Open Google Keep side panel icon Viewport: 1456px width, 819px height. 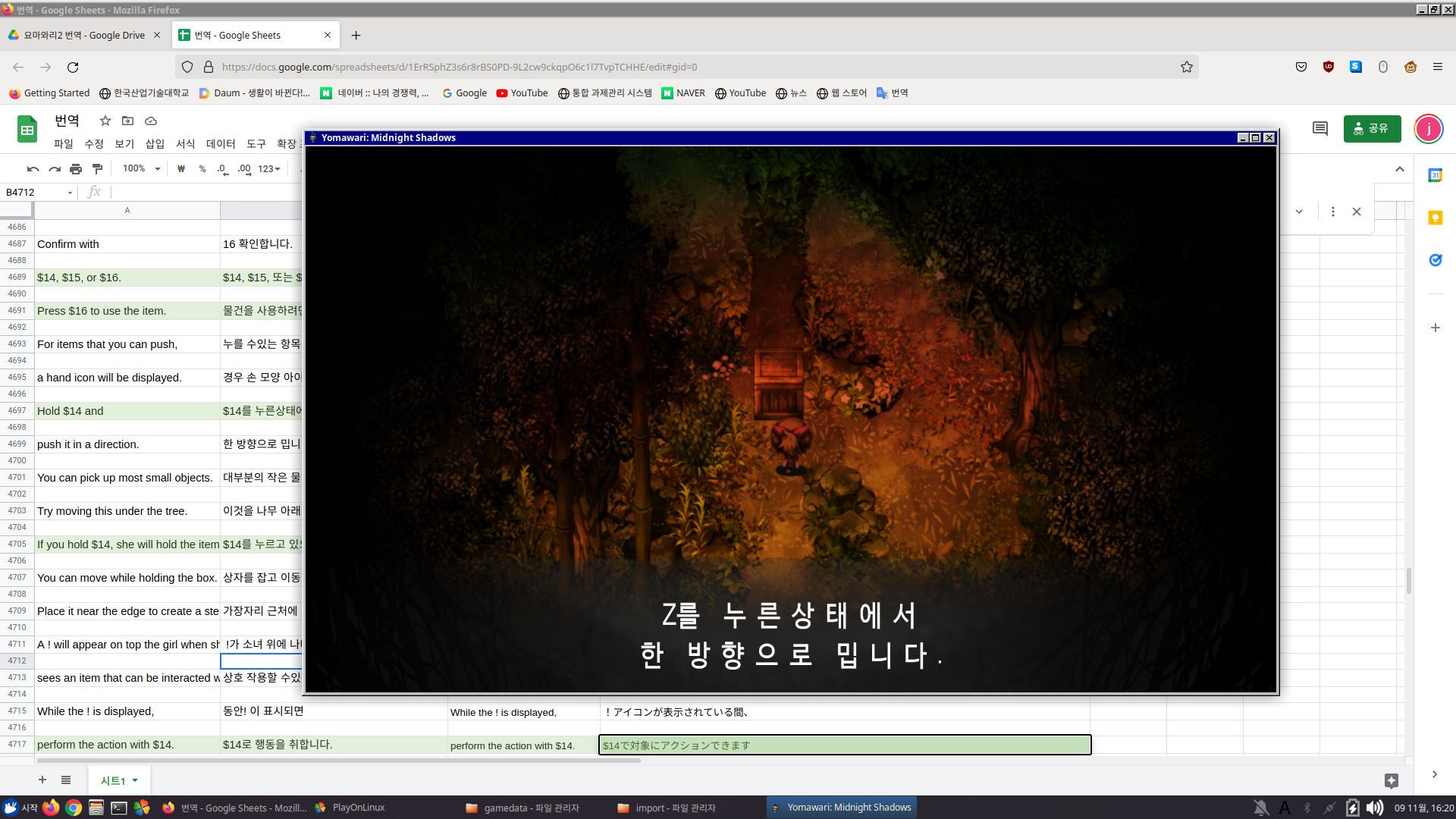click(x=1435, y=218)
